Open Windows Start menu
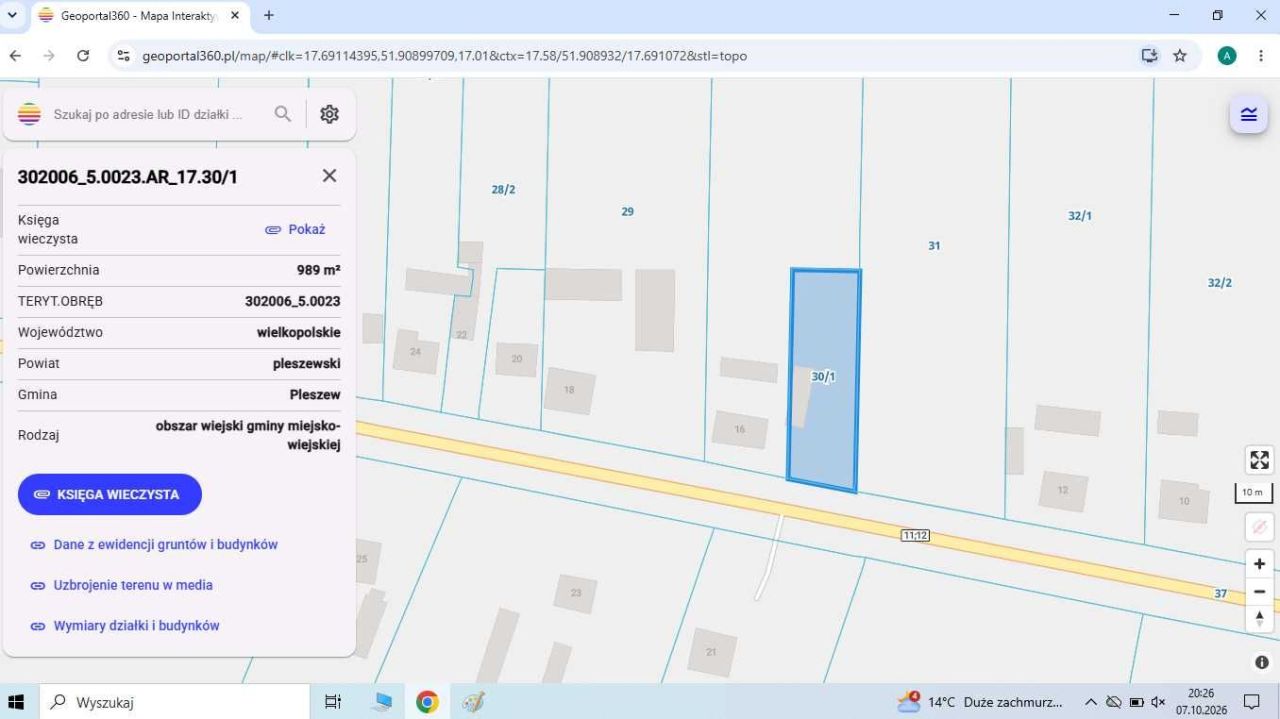1280x719 pixels. tap(16, 702)
